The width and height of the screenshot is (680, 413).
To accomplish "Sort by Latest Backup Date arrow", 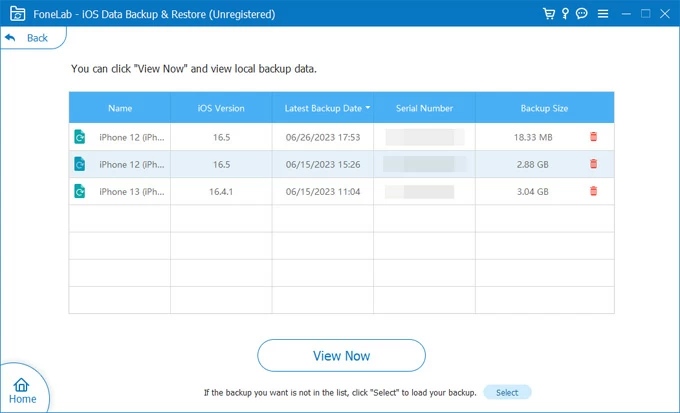I will tap(367, 107).
